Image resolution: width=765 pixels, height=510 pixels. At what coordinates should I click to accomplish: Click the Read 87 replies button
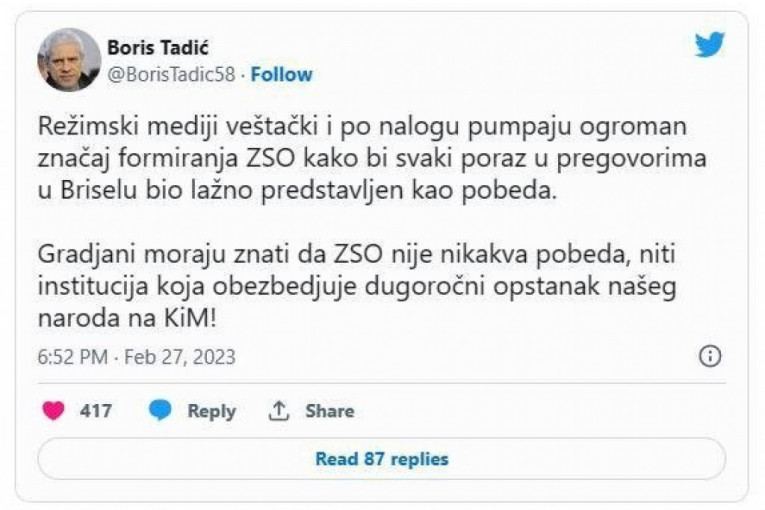pyautogui.click(x=382, y=460)
